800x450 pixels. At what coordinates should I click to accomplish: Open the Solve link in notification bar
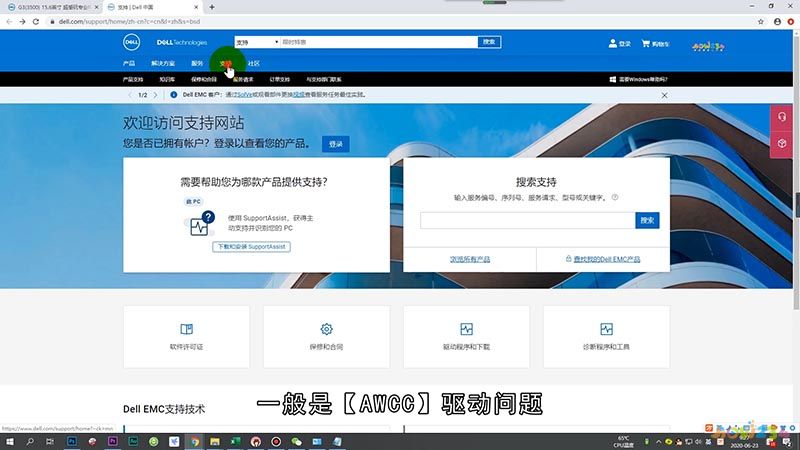[x=245, y=95]
